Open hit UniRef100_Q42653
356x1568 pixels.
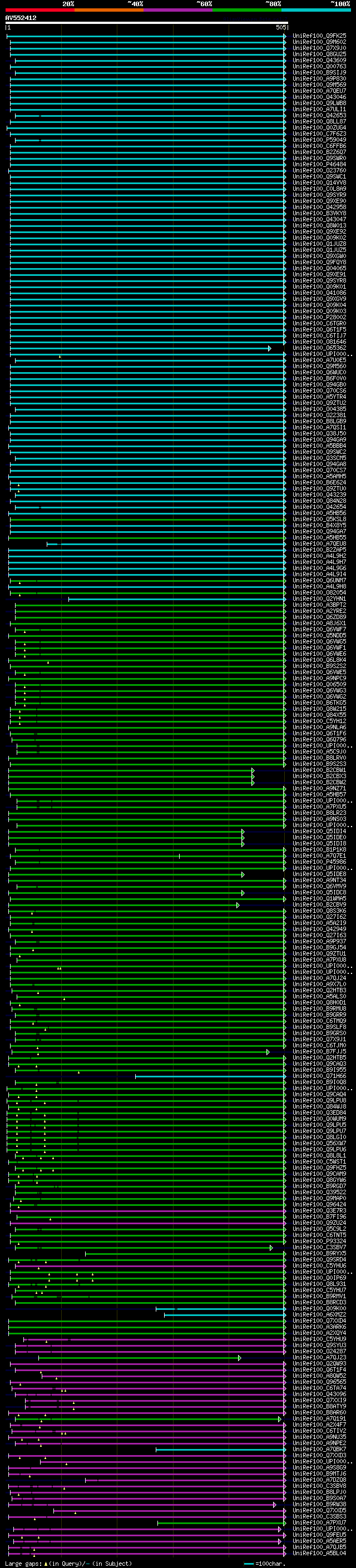[x=319, y=115]
